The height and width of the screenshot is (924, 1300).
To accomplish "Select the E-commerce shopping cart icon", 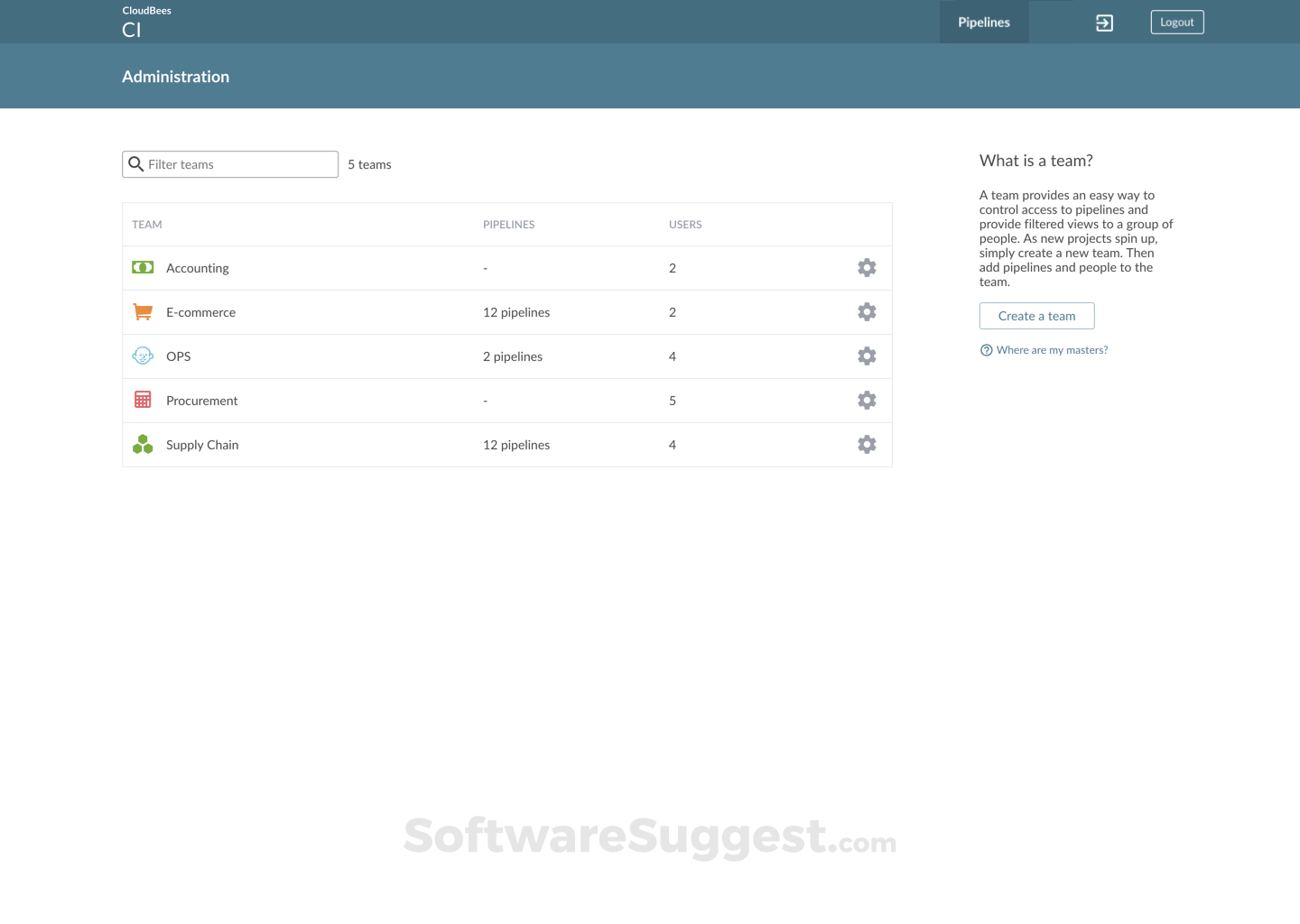I will click(x=142, y=311).
